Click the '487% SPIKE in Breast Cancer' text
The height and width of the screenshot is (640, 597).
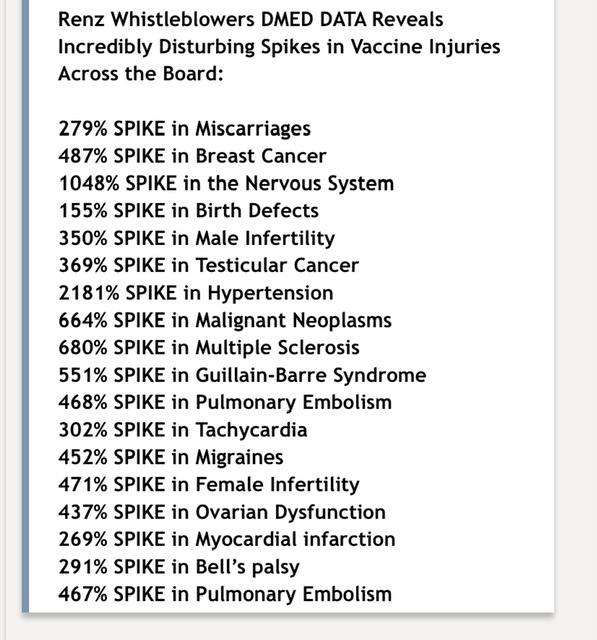[192, 156]
